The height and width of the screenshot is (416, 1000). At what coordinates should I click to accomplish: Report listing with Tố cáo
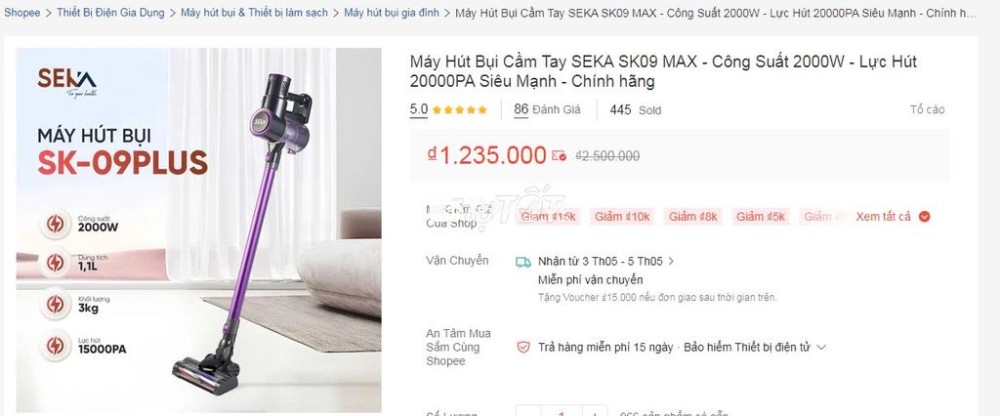(927, 110)
